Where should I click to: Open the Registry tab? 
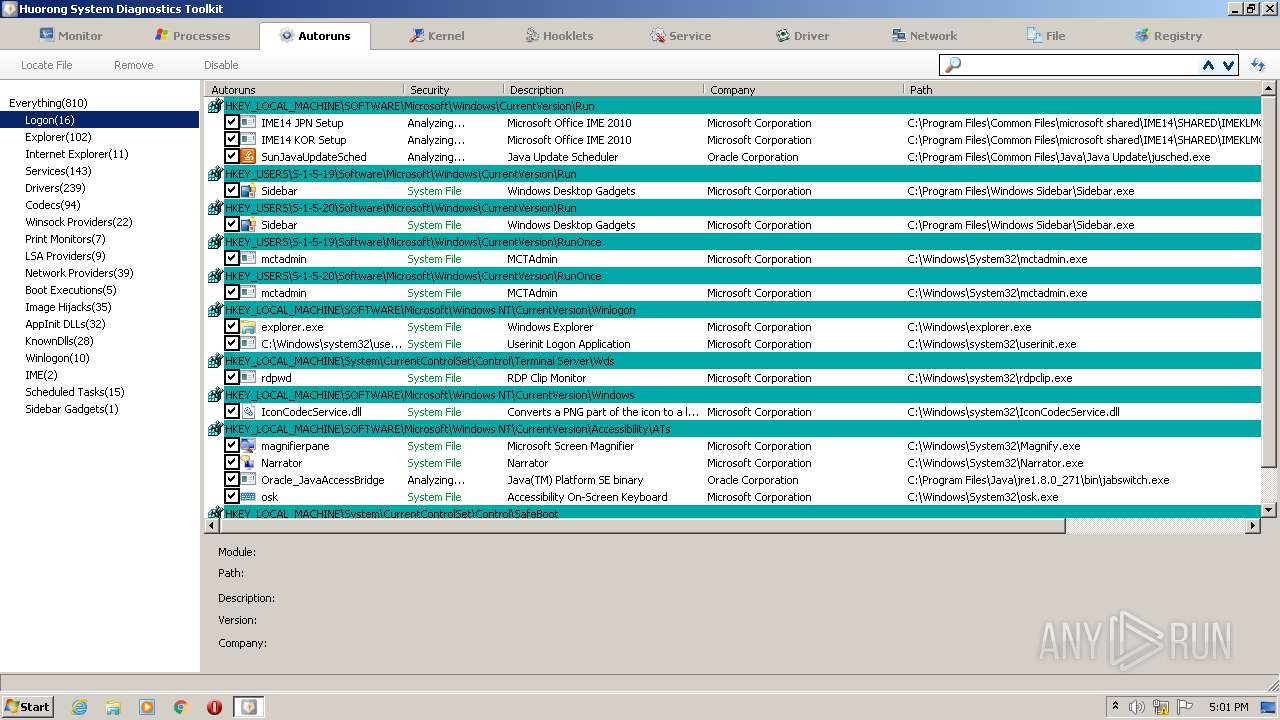1168,35
